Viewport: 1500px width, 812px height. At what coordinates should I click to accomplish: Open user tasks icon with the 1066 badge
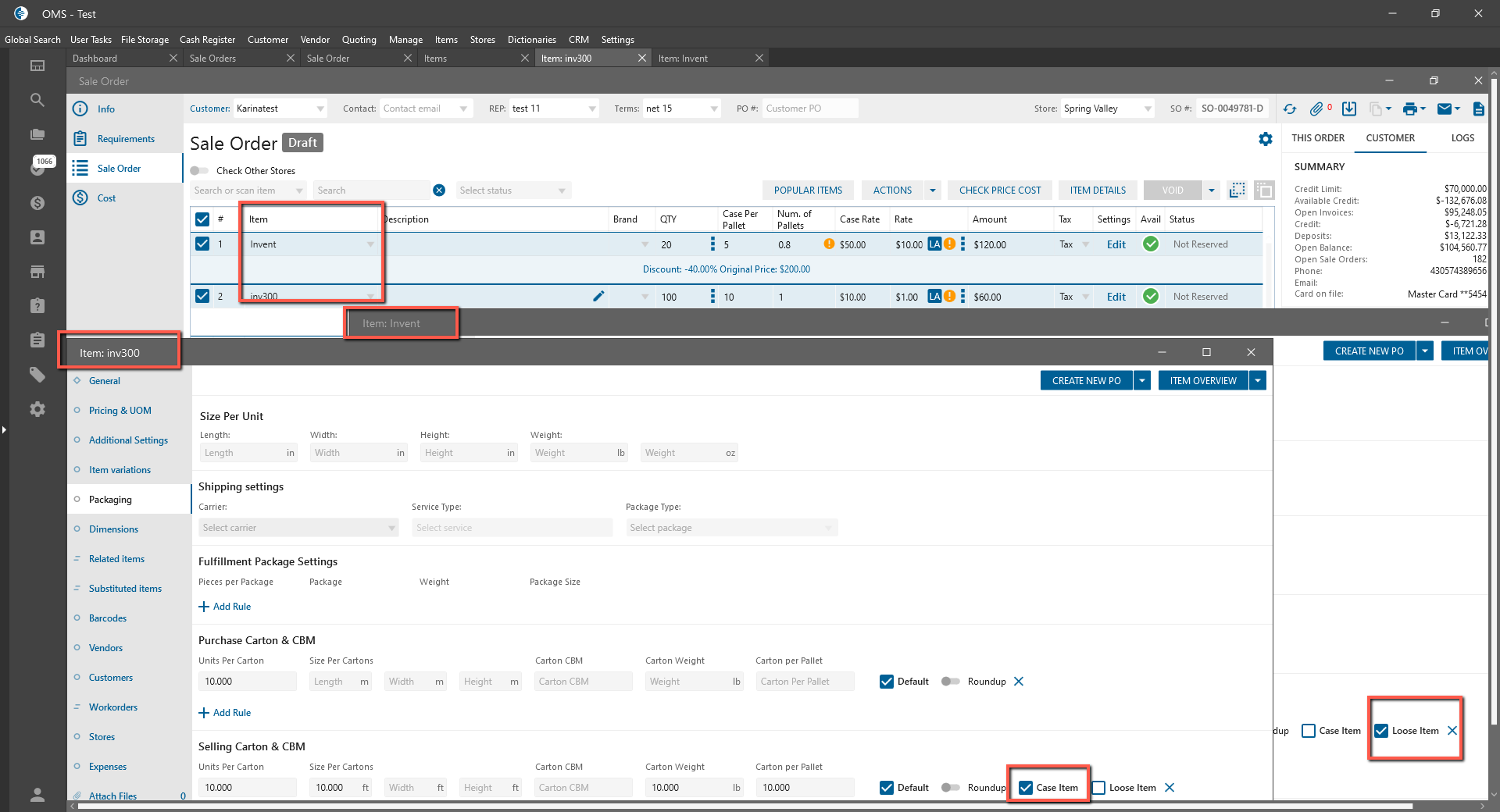[38, 167]
